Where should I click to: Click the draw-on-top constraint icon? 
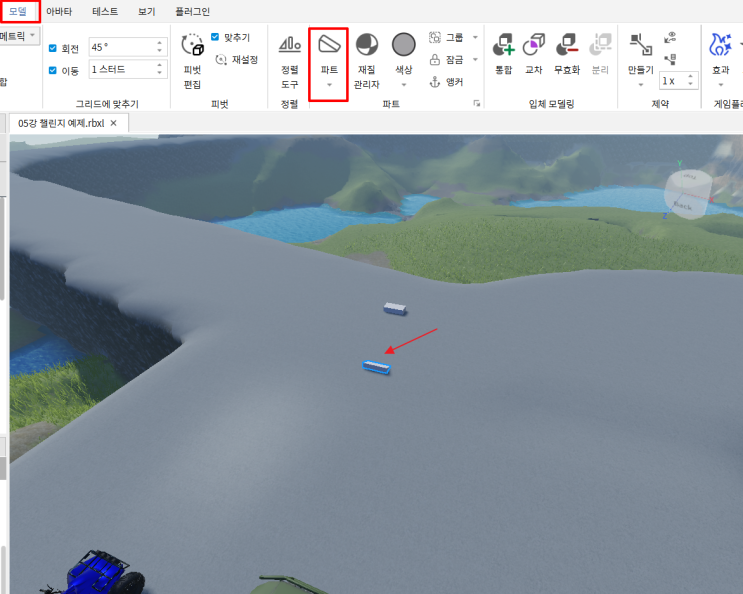click(x=670, y=59)
